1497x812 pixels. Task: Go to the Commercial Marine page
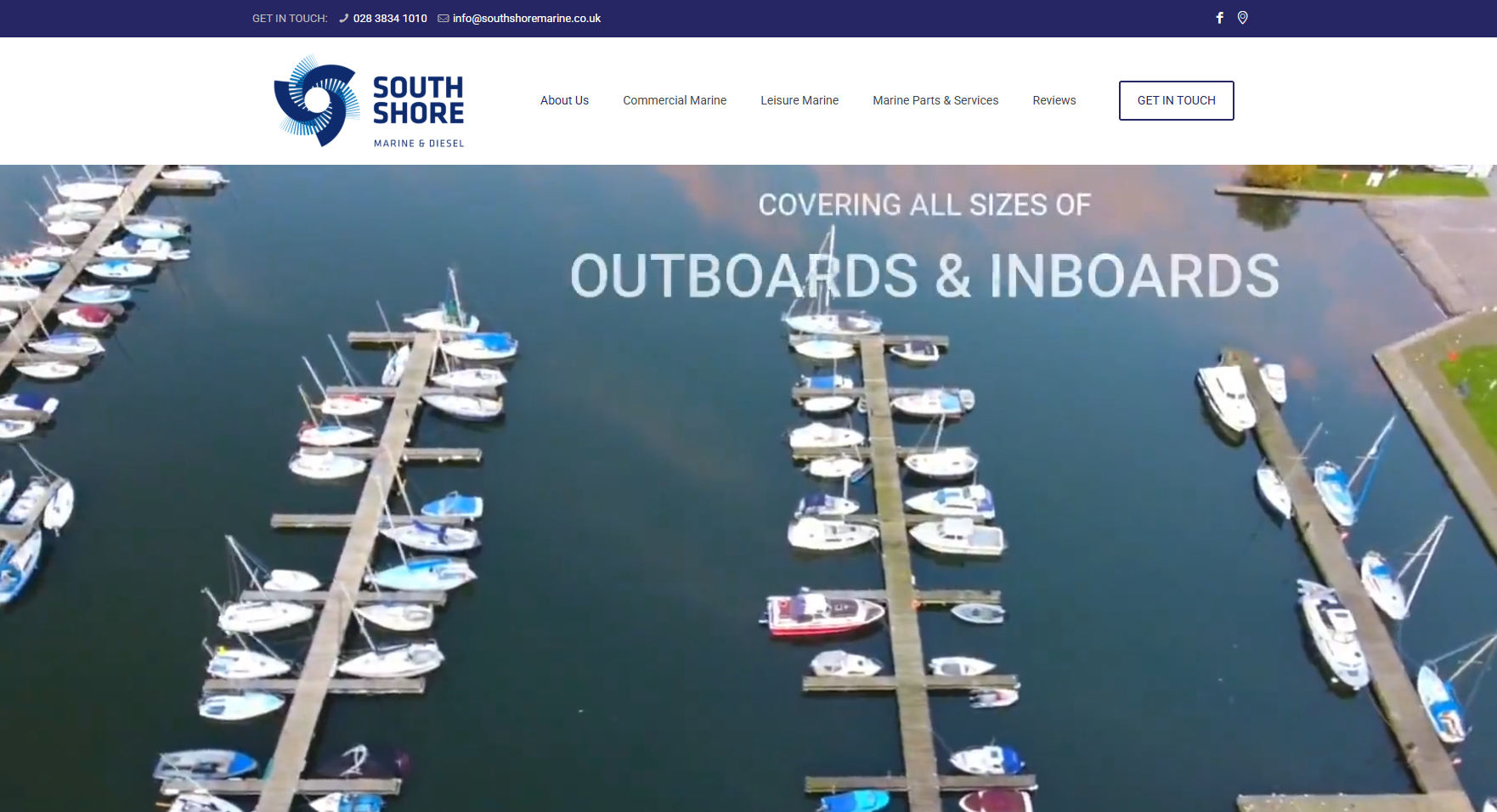click(675, 100)
